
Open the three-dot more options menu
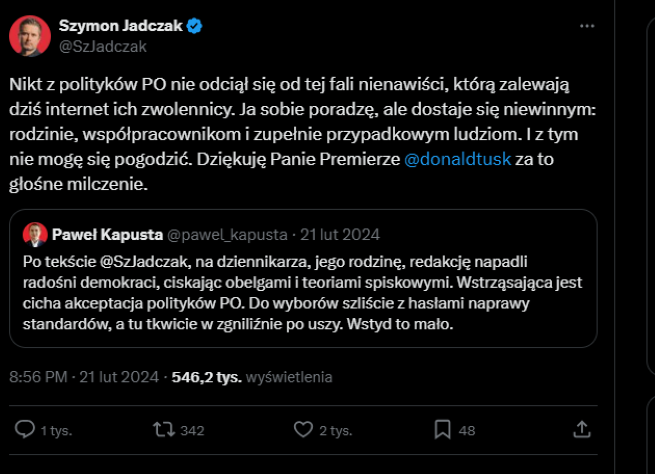point(587,26)
